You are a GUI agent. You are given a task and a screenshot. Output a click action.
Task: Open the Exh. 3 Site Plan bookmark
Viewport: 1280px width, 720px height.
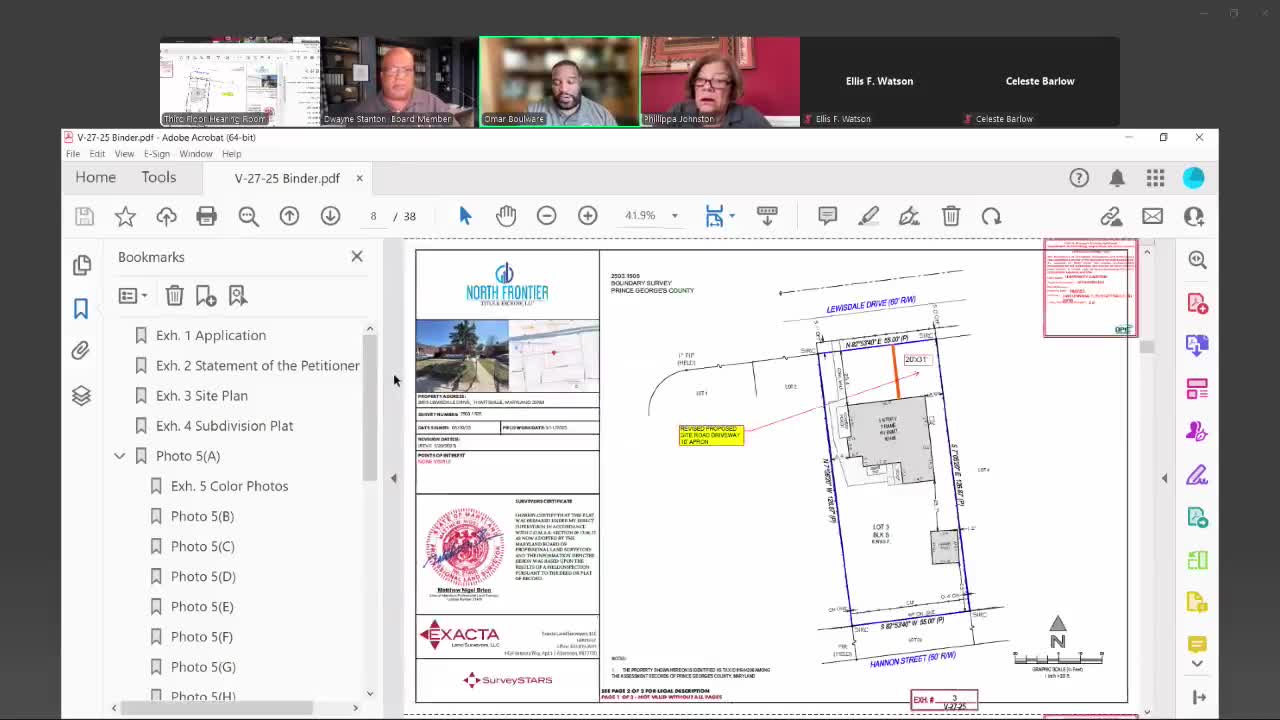click(x=201, y=396)
